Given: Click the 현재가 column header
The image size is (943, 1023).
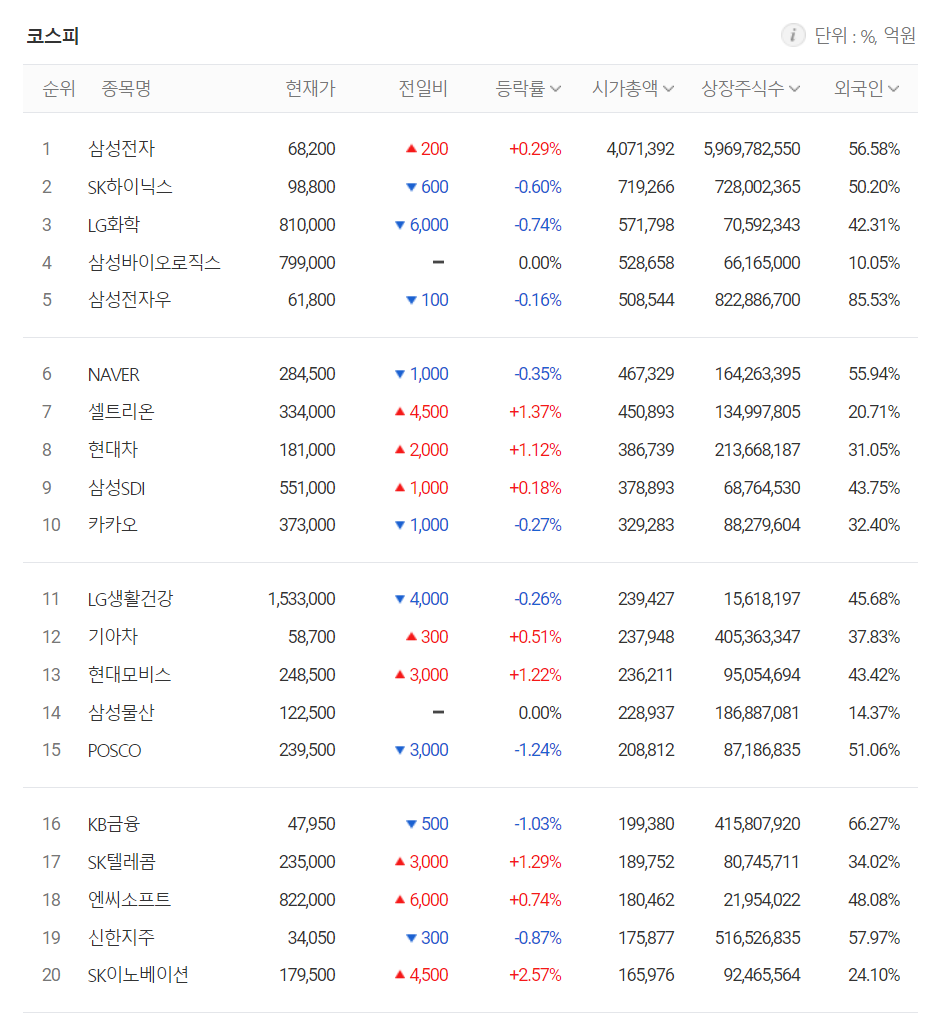Looking at the screenshot, I should (310, 88).
